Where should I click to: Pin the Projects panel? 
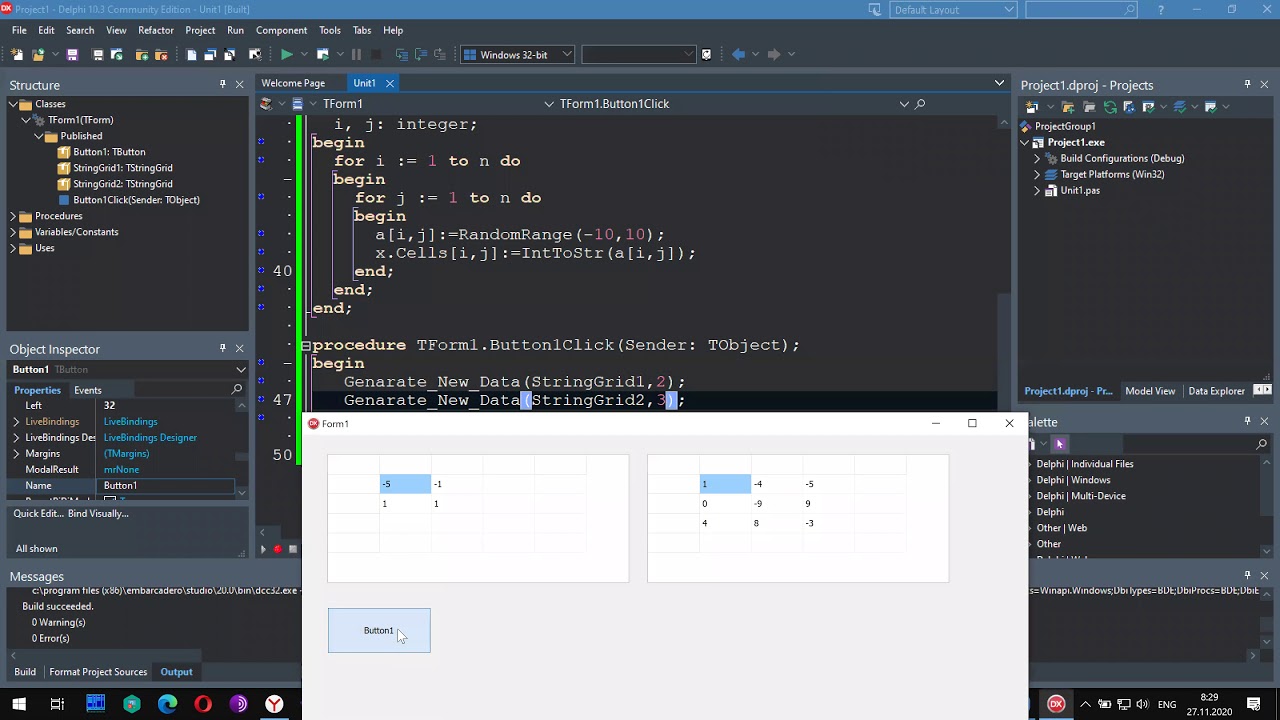click(1247, 85)
